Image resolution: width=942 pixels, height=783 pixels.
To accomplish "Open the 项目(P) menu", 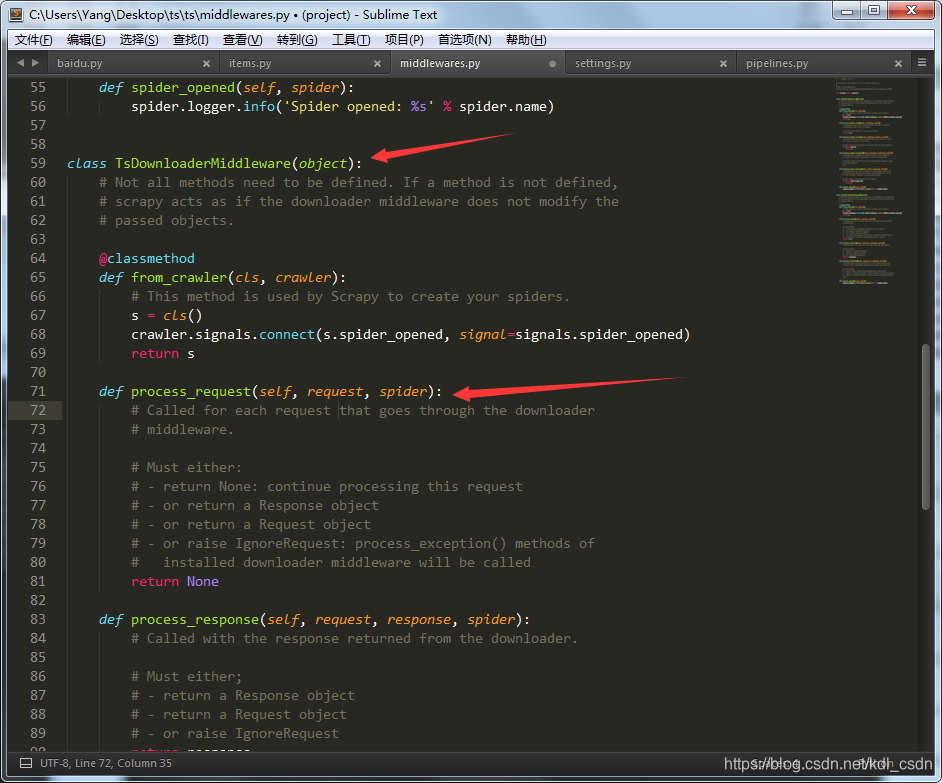I will 404,40.
